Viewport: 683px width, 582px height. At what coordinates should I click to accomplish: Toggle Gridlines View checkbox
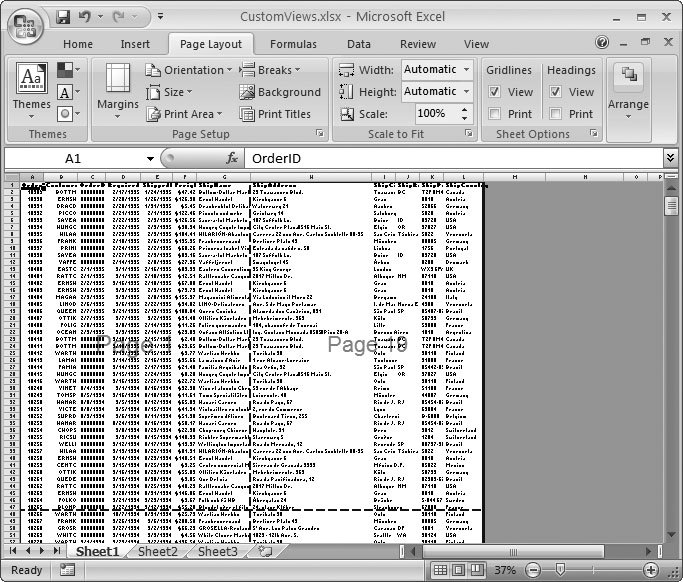click(x=495, y=92)
